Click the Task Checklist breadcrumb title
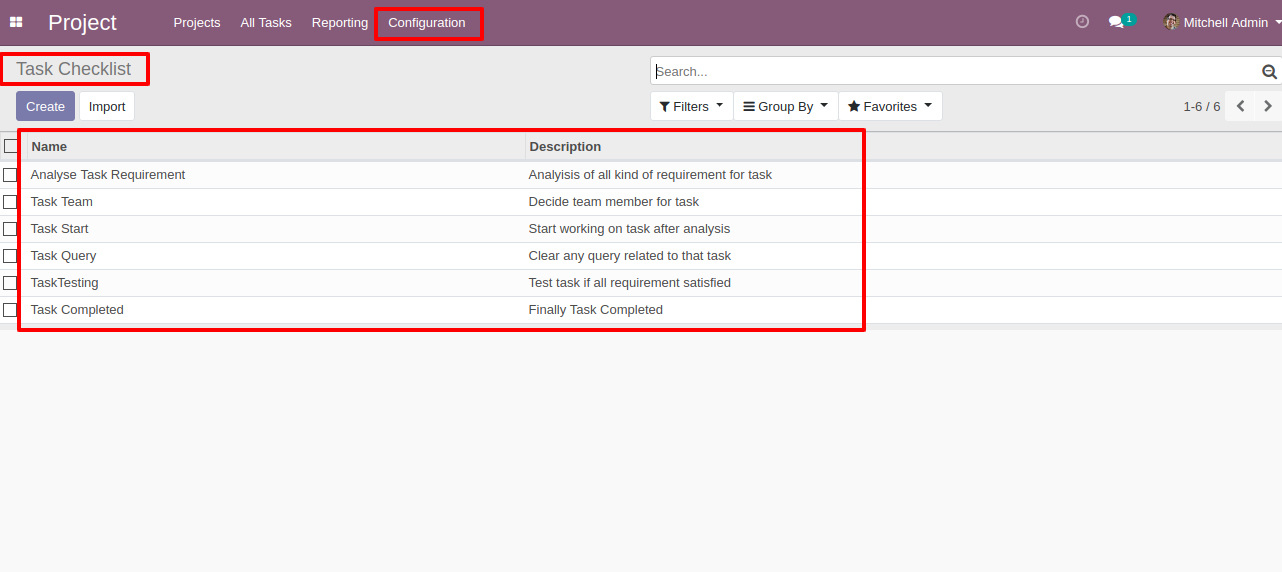This screenshot has width=1282, height=572. 74,69
